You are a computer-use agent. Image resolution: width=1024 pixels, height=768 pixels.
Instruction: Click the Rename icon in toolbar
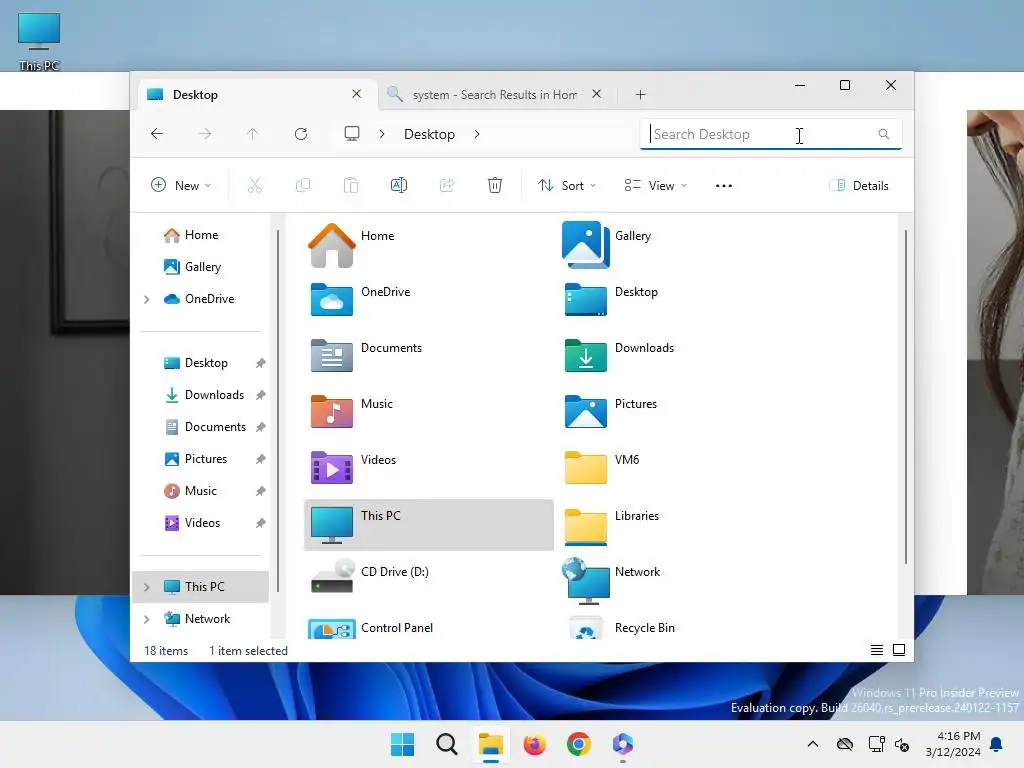point(399,185)
